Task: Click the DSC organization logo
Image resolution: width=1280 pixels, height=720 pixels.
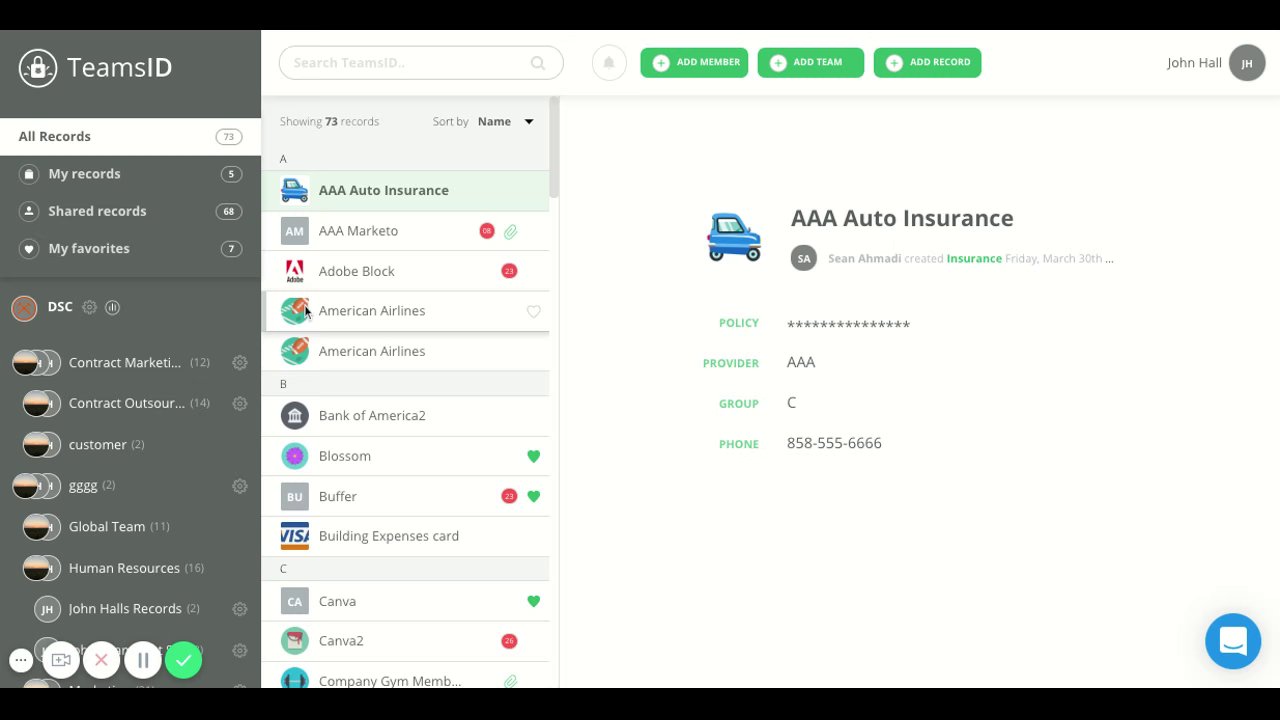Action: click(x=24, y=308)
